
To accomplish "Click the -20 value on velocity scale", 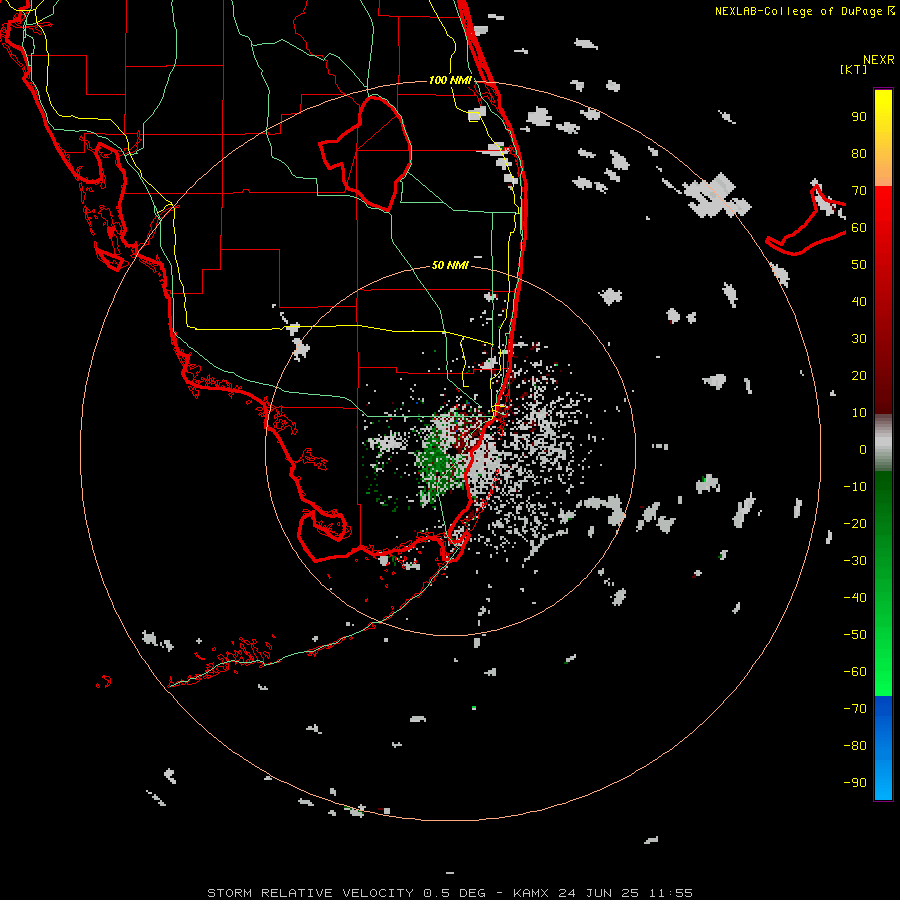I will click(x=855, y=523).
